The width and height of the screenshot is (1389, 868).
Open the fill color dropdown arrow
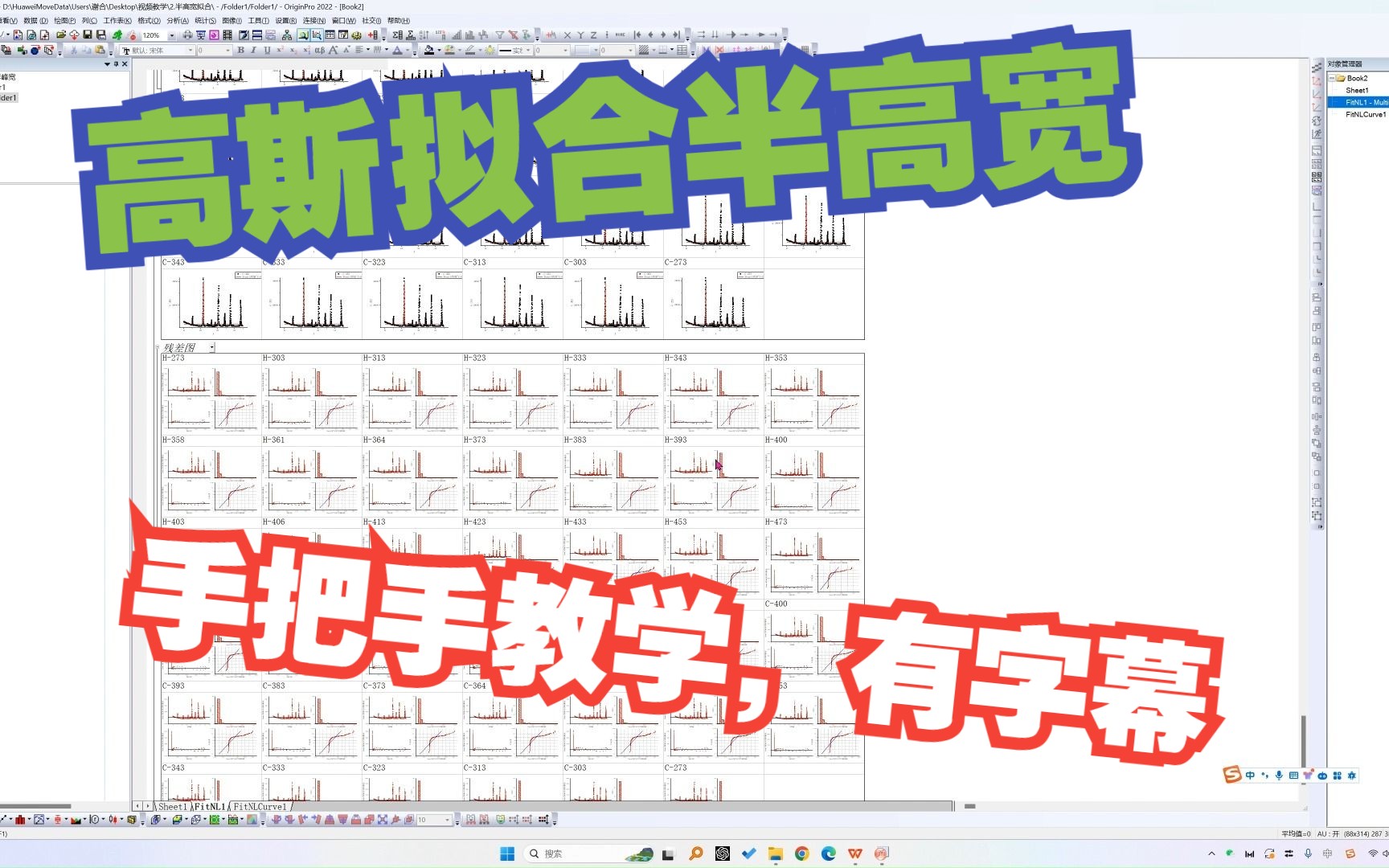click(439, 50)
